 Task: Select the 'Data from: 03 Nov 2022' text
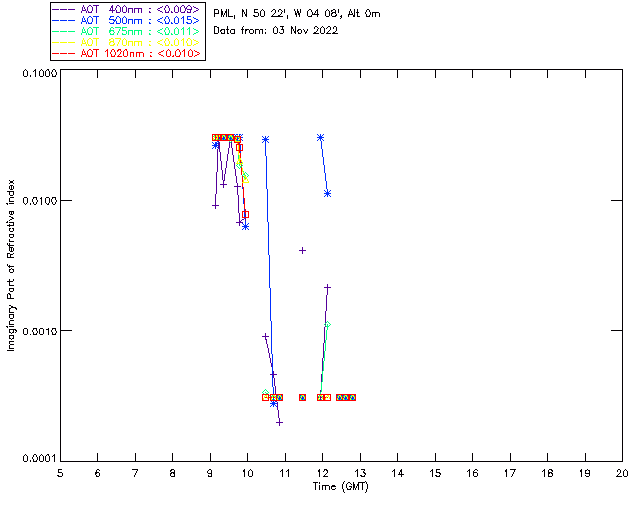pos(276,31)
